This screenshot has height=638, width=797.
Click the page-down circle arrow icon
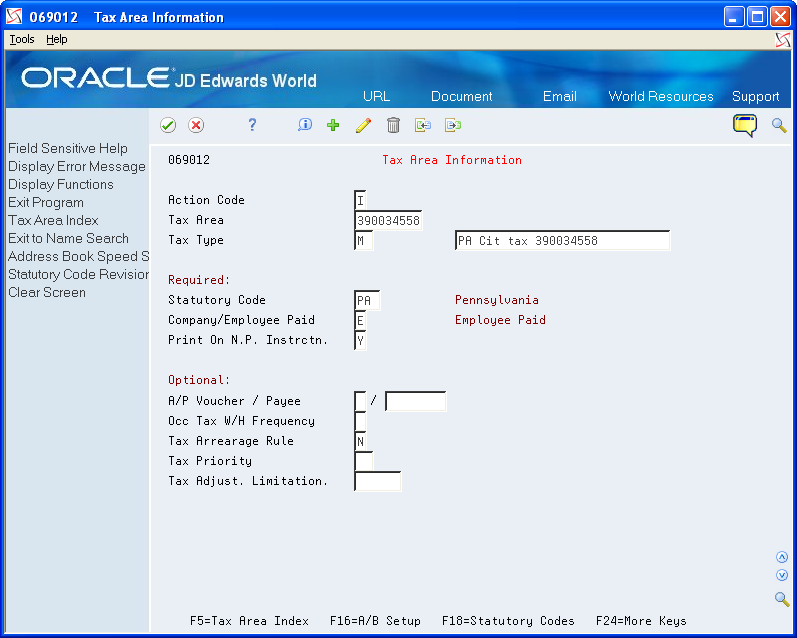pos(782,575)
